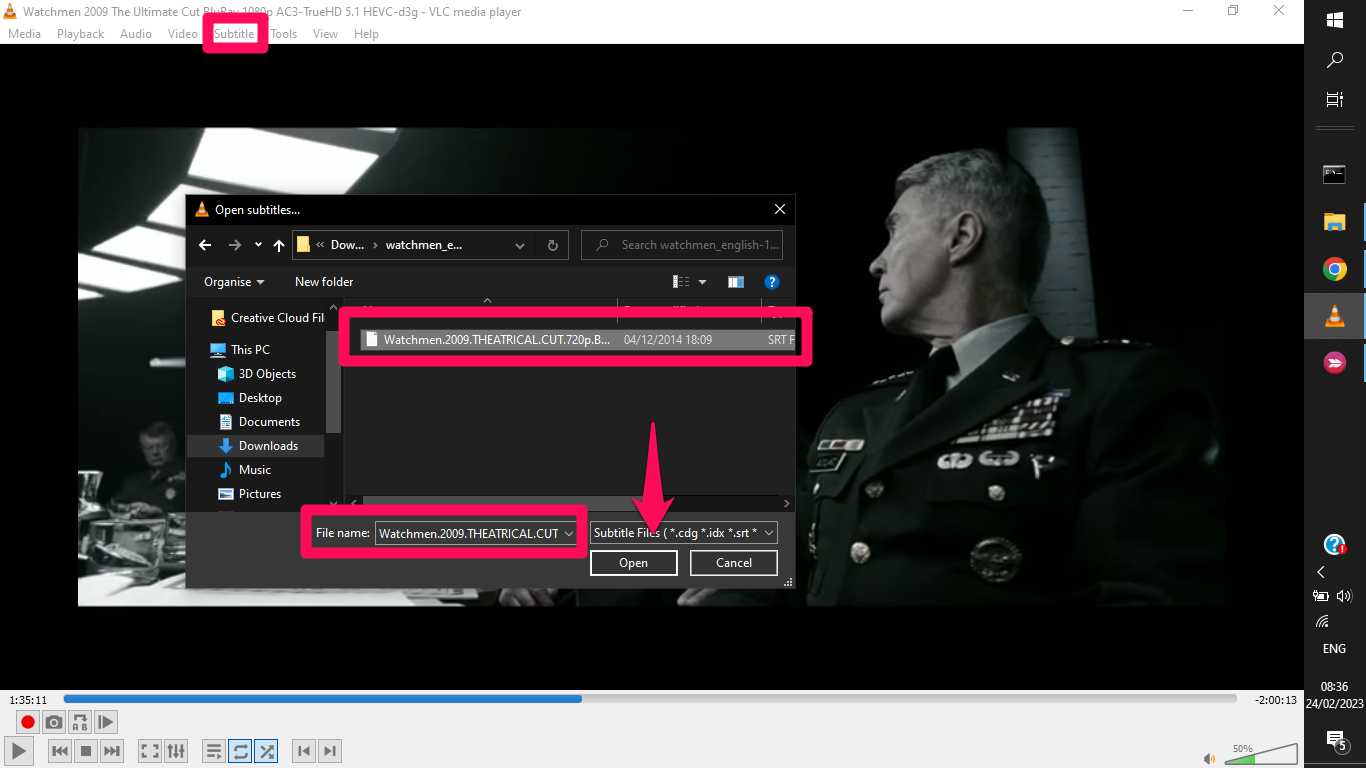1366x768 pixels.
Task: Toggle loop repeat mode
Action: (240, 751)
